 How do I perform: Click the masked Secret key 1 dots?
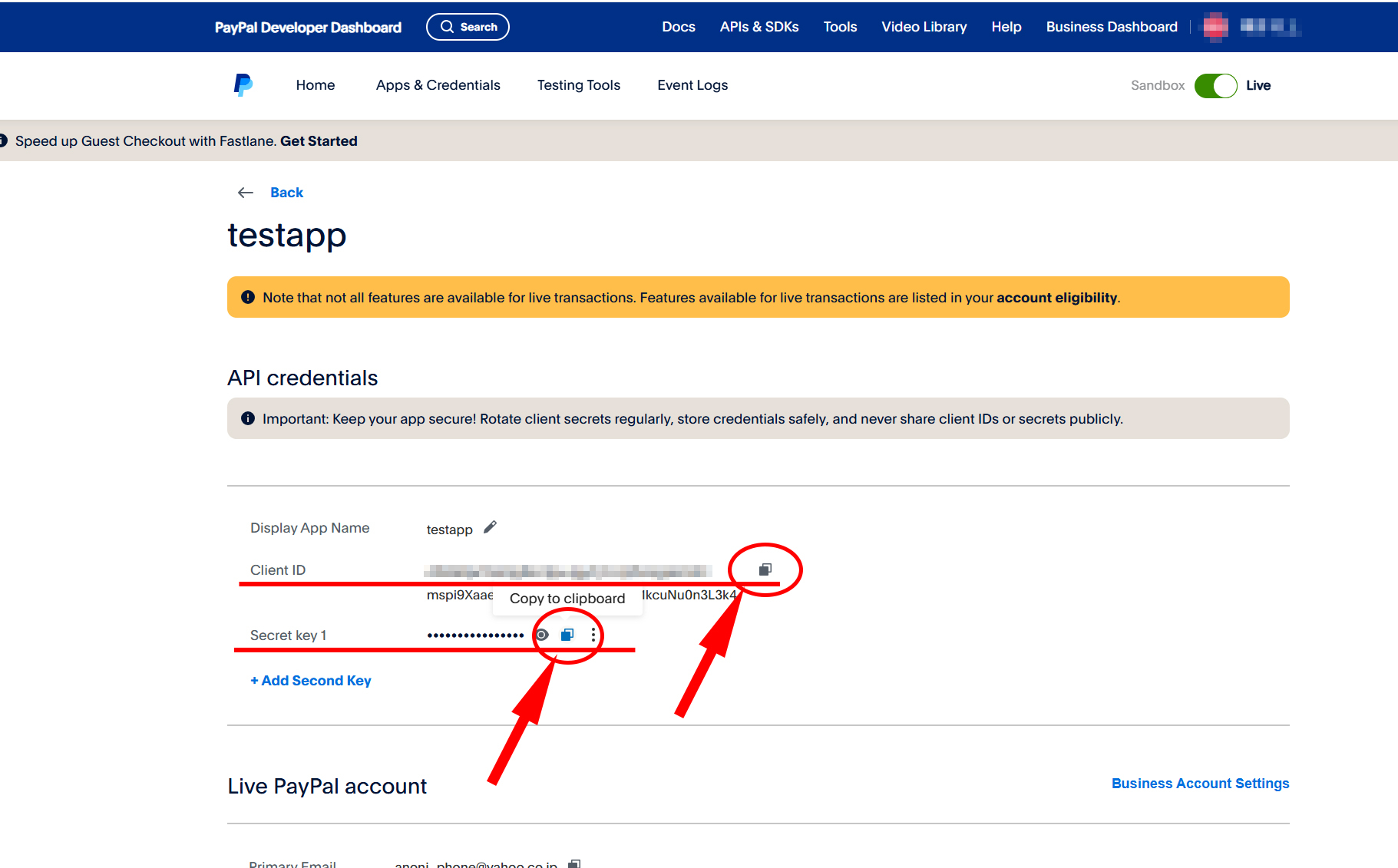[x=475, y=635]
